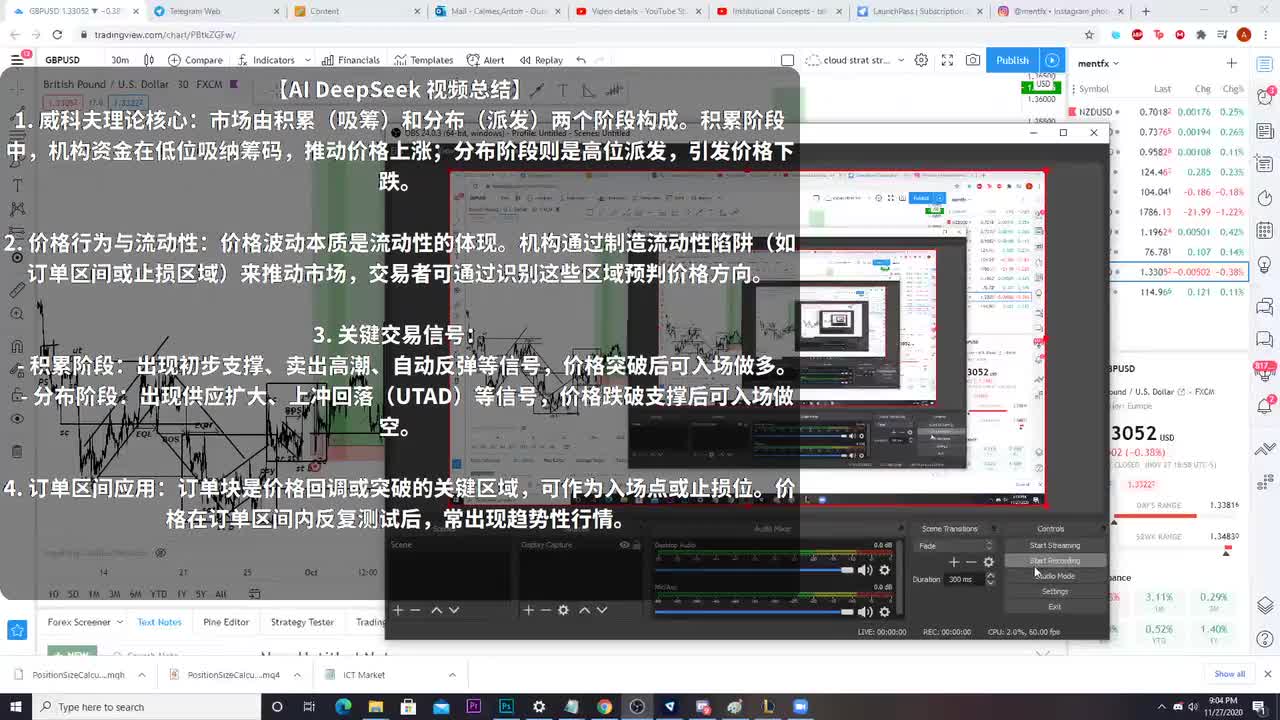This screenshot has width=1280, height=720.
Task: Select the layout square icon
Action: (x=787, y=60)
